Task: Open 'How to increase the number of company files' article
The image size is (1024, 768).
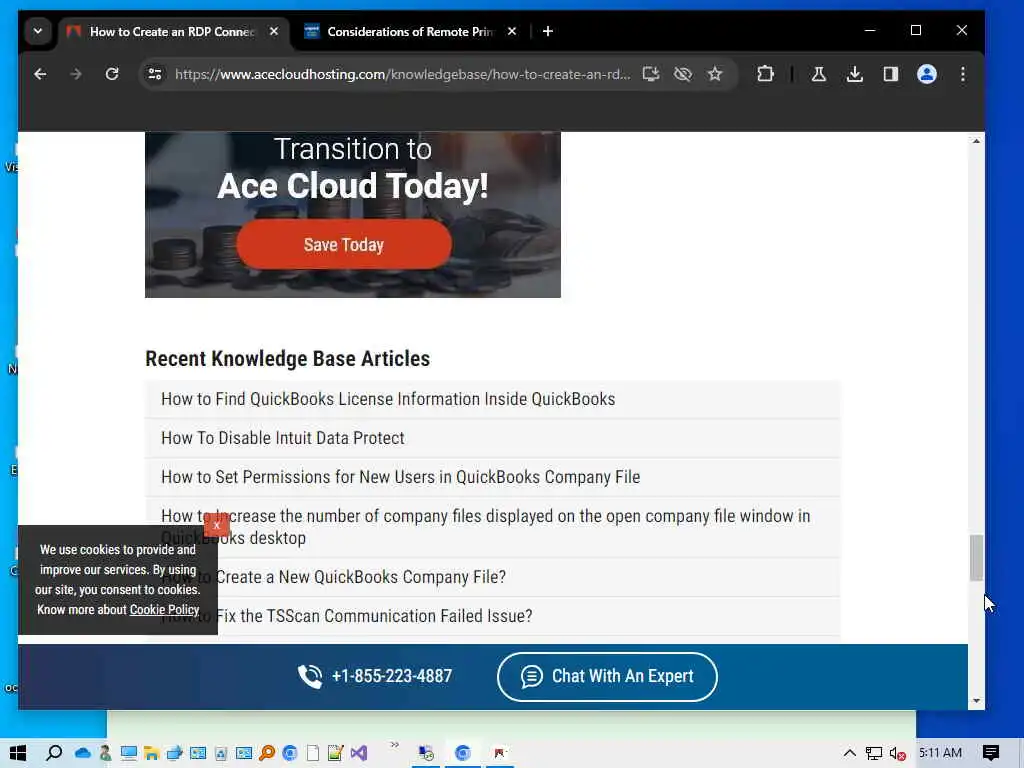Action: point(486,527)
